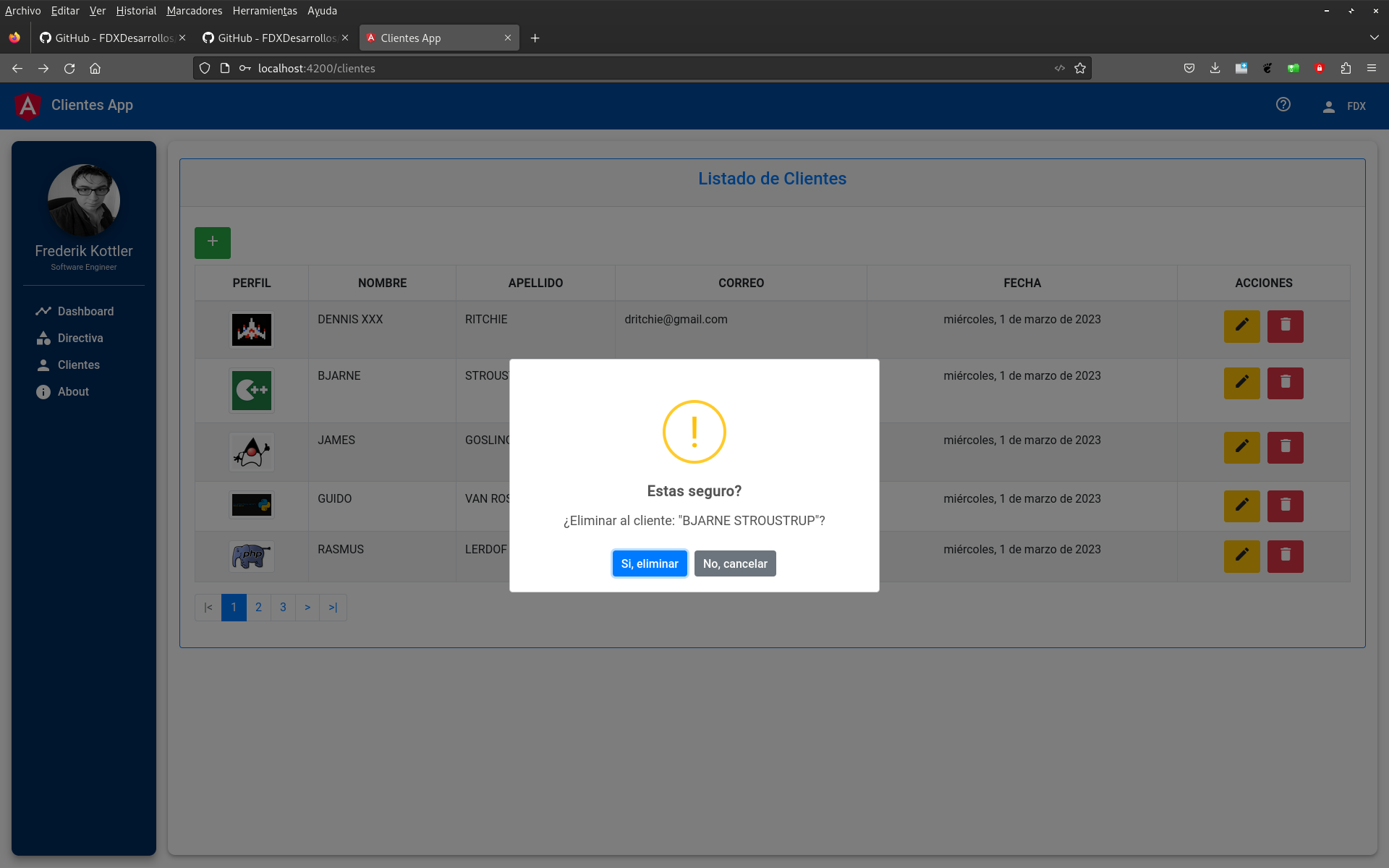The image size is (1389, 868).
Task: Go to next page with > arrow
Action: pyautogui.click(x=307, y=608)
